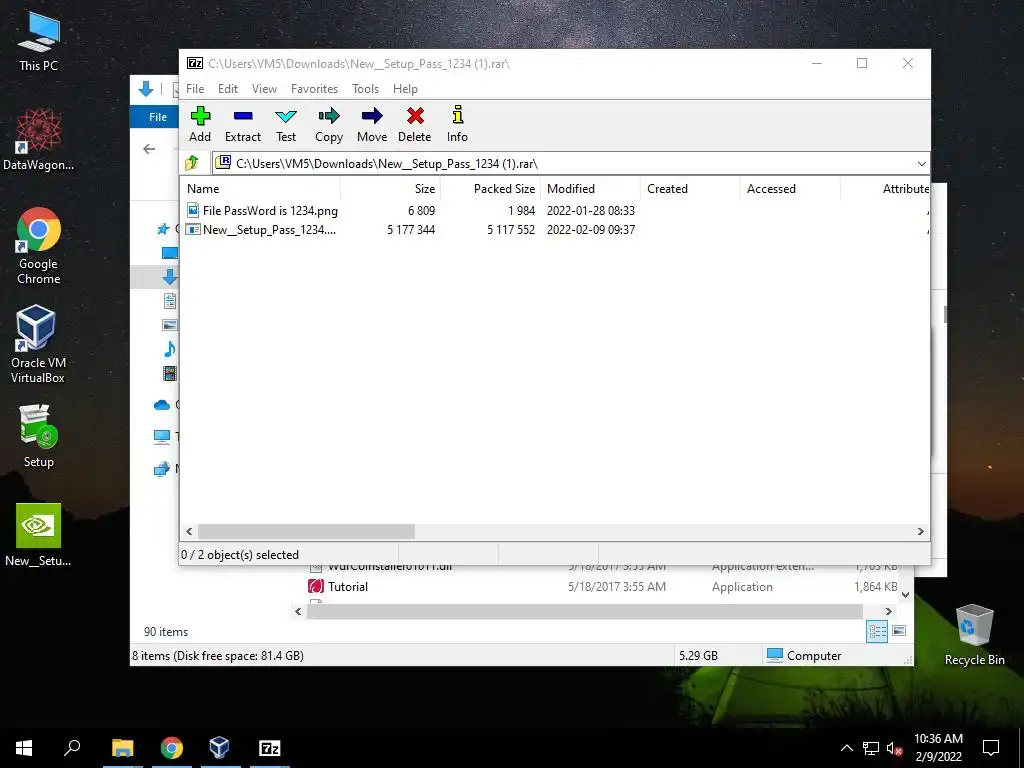Image resolution: width=1024 pixels, height=768 pixels.
Task: Select the Move toolbar icon
Action: pos(372,124)
